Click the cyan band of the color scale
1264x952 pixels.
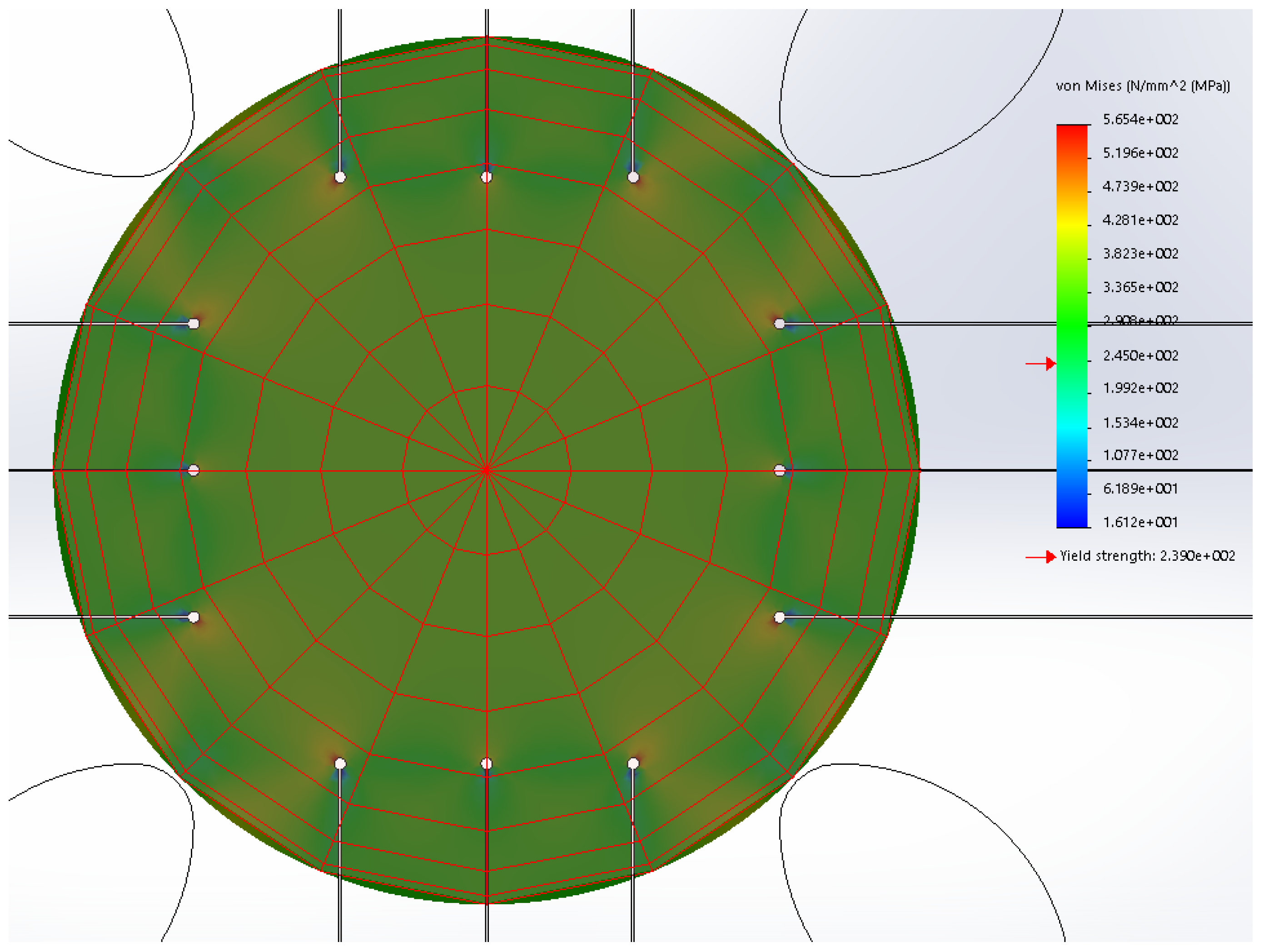pyautogui.click(x=1071, y=426)
